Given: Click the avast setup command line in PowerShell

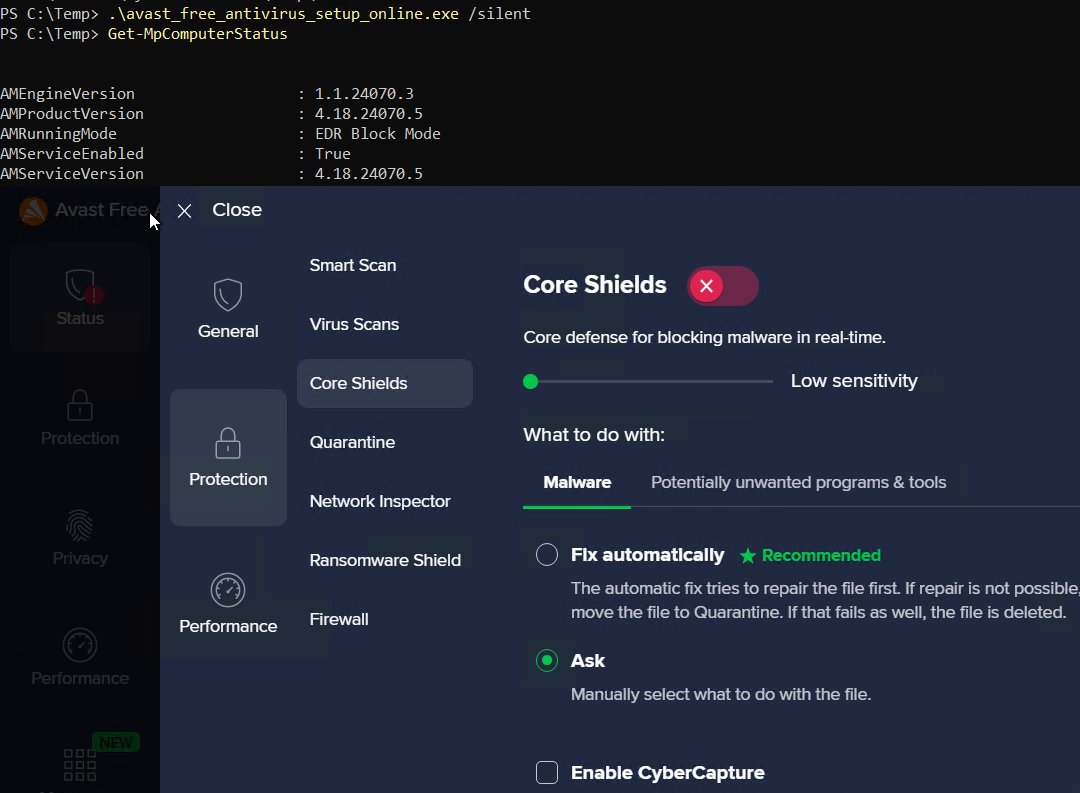Looking at the screenshot, I should 320,14.
